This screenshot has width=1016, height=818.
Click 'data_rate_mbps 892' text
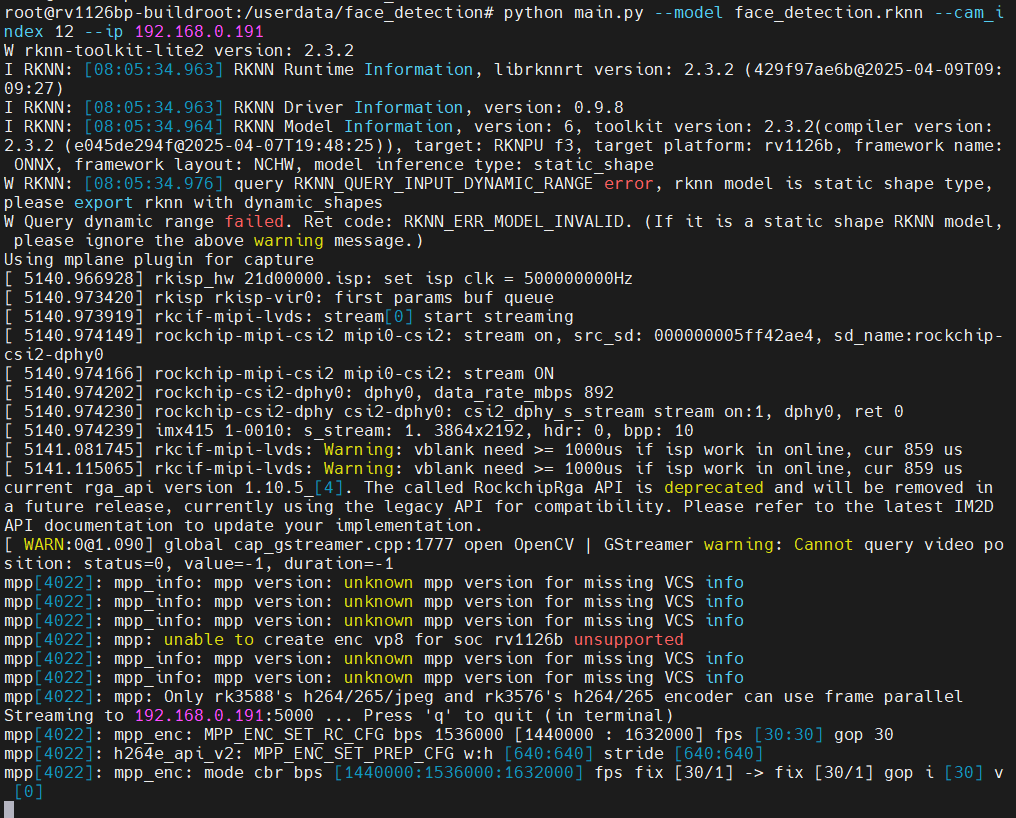click(x=524, y=393)
